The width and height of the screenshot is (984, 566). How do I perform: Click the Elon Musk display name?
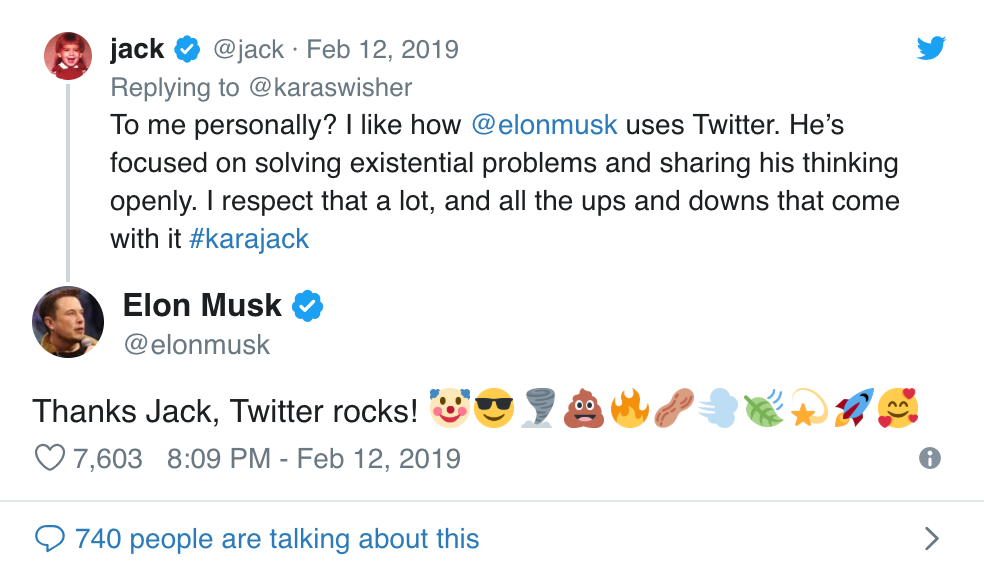click(202, 305)
